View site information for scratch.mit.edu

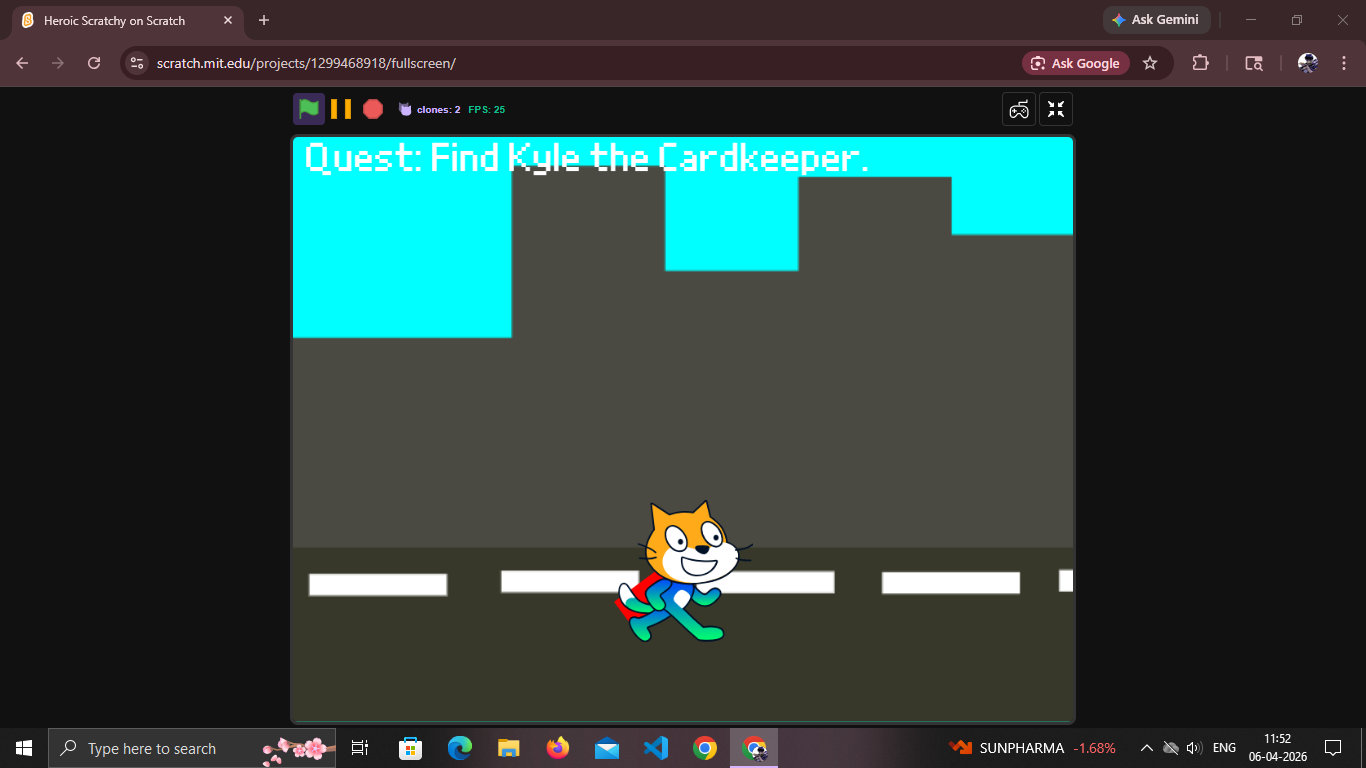click(x=138, y=63)
